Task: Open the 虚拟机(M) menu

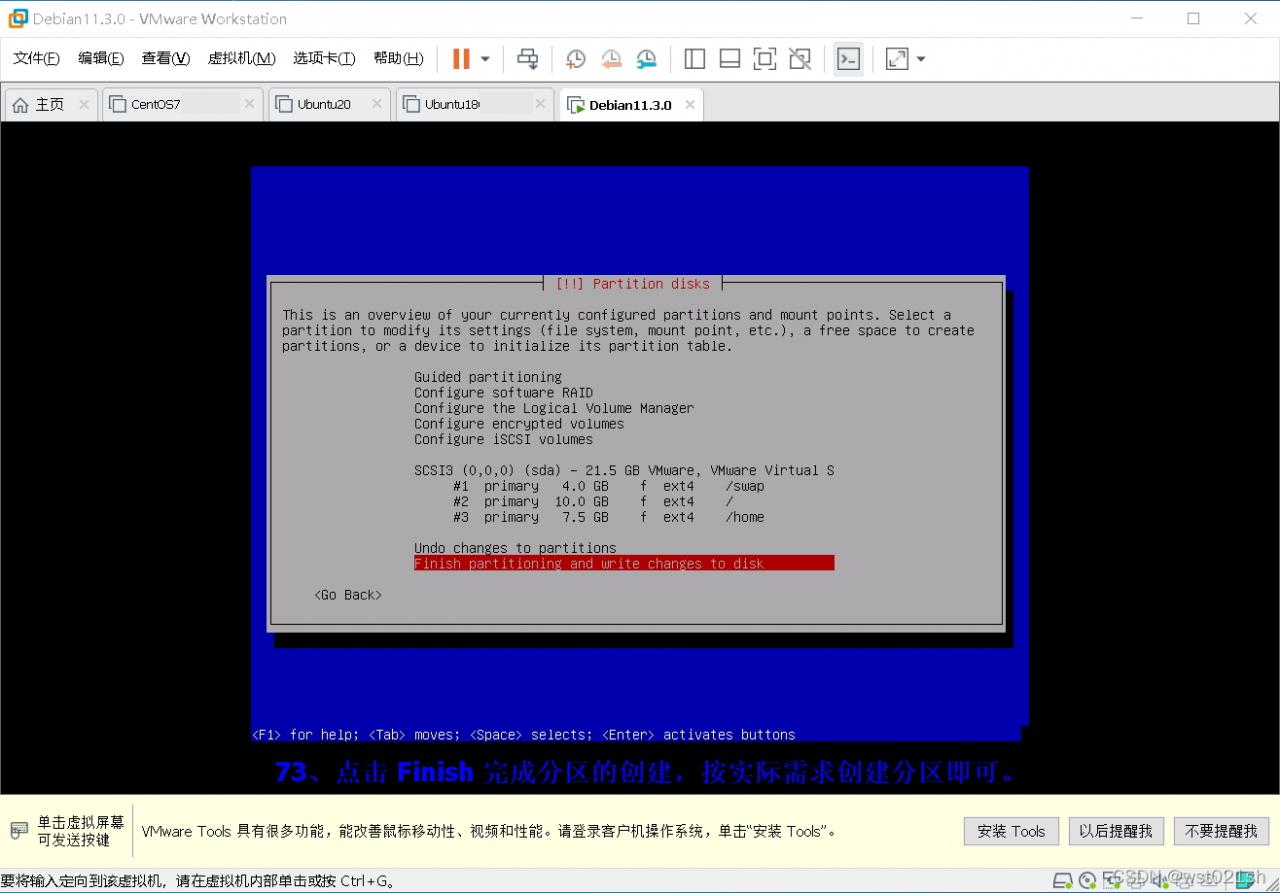Action: coord(241,58)
